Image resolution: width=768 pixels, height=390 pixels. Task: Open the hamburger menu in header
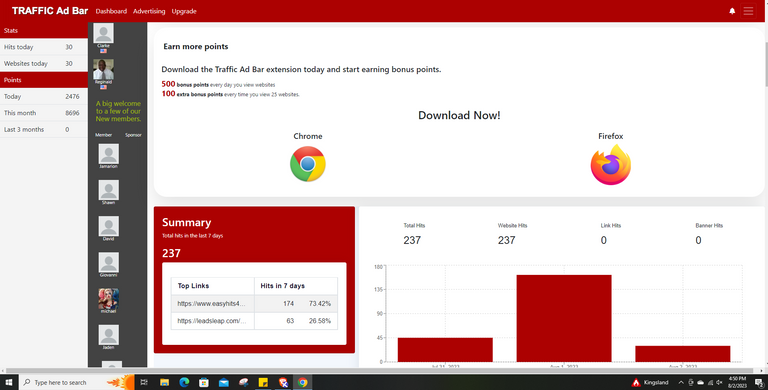pyautogui.click(x=748, y=11)
